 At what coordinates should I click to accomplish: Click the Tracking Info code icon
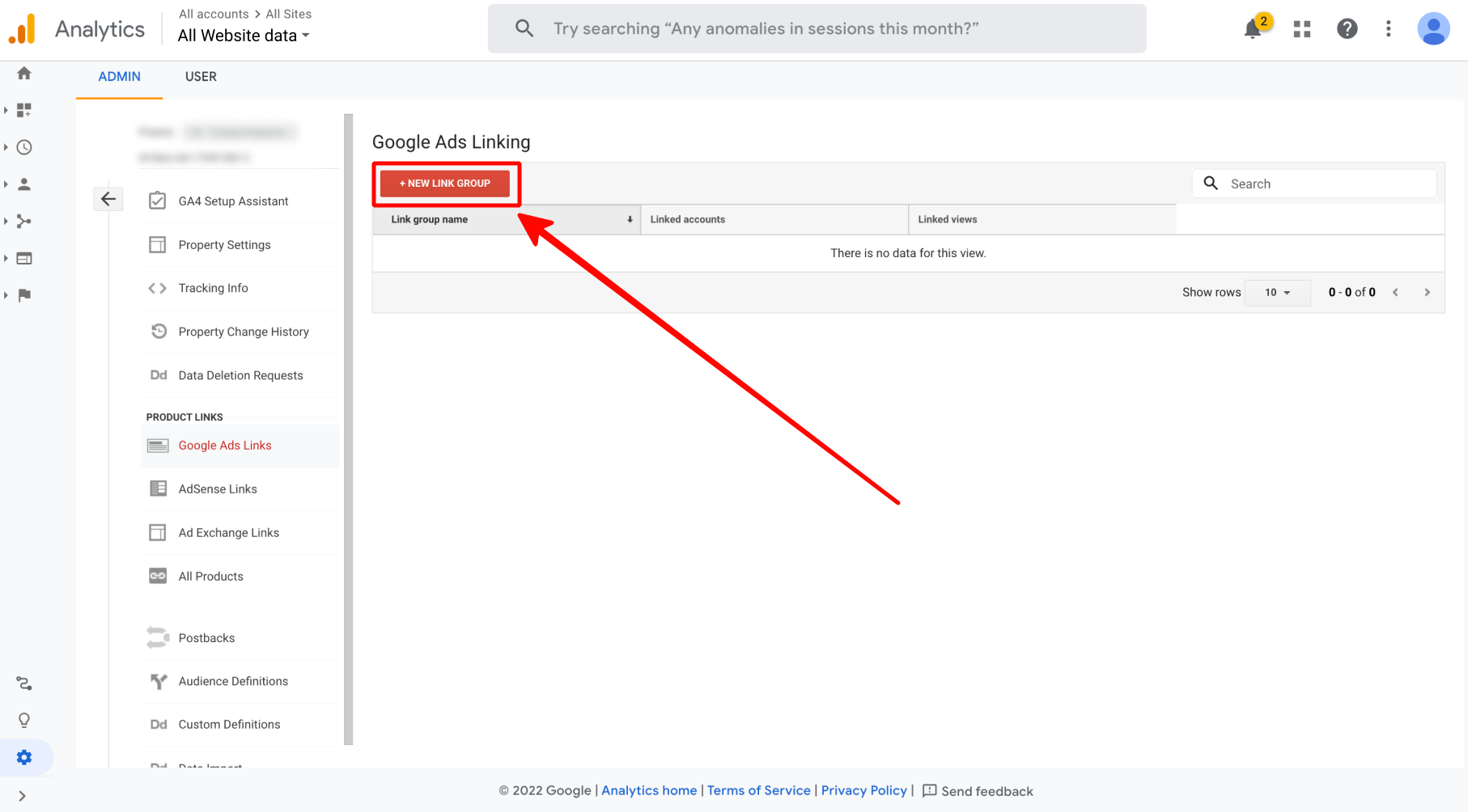(x=158, y=288)
